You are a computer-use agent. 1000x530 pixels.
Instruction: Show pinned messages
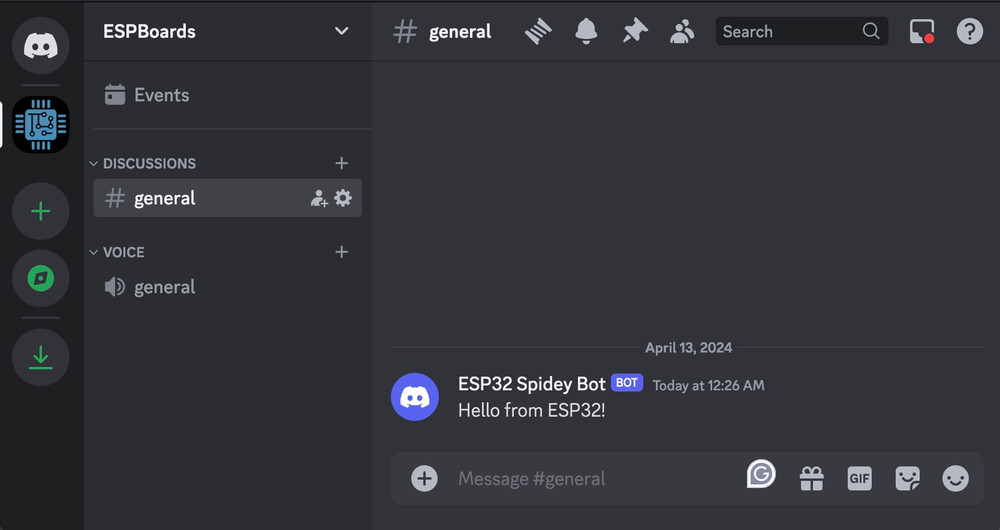[634, 32]
